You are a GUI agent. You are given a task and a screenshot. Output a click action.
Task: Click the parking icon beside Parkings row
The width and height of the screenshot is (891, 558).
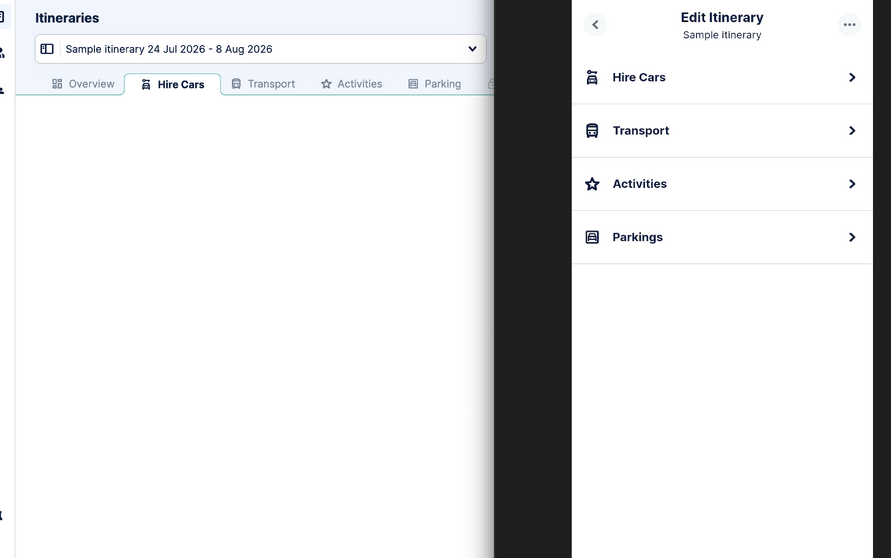tap(592, 237)
